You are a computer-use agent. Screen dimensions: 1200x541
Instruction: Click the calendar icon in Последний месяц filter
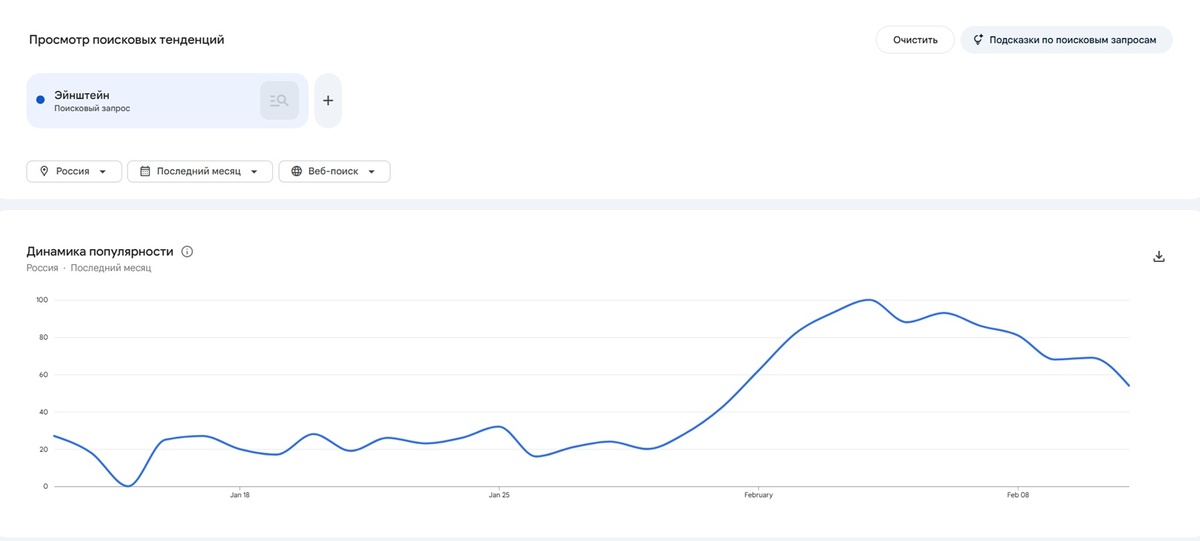[145, 171]
